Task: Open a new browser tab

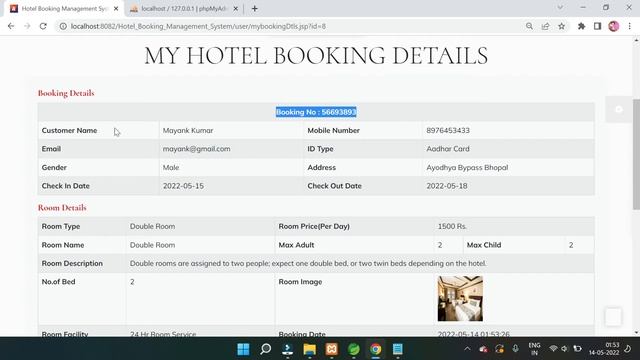Action: pyautogui.click(x=255, y=9)
